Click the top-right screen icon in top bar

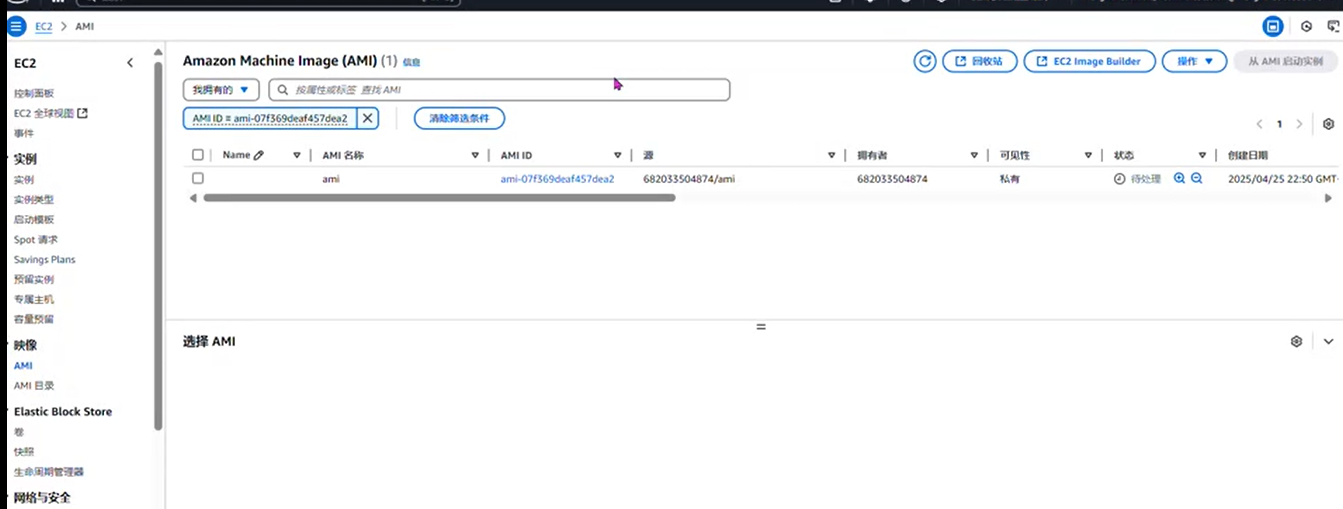(x=1332, y=27)
